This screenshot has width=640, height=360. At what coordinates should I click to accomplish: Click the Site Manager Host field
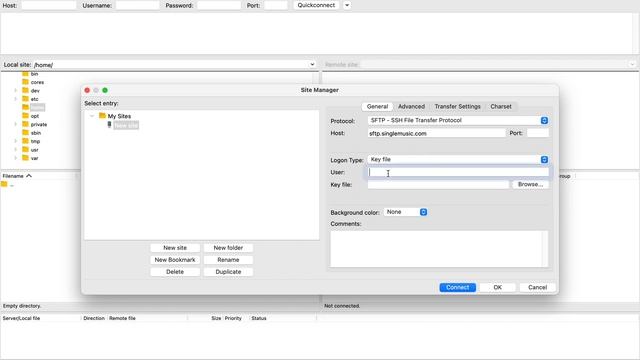pyautogui.click(x=436, y=133)
